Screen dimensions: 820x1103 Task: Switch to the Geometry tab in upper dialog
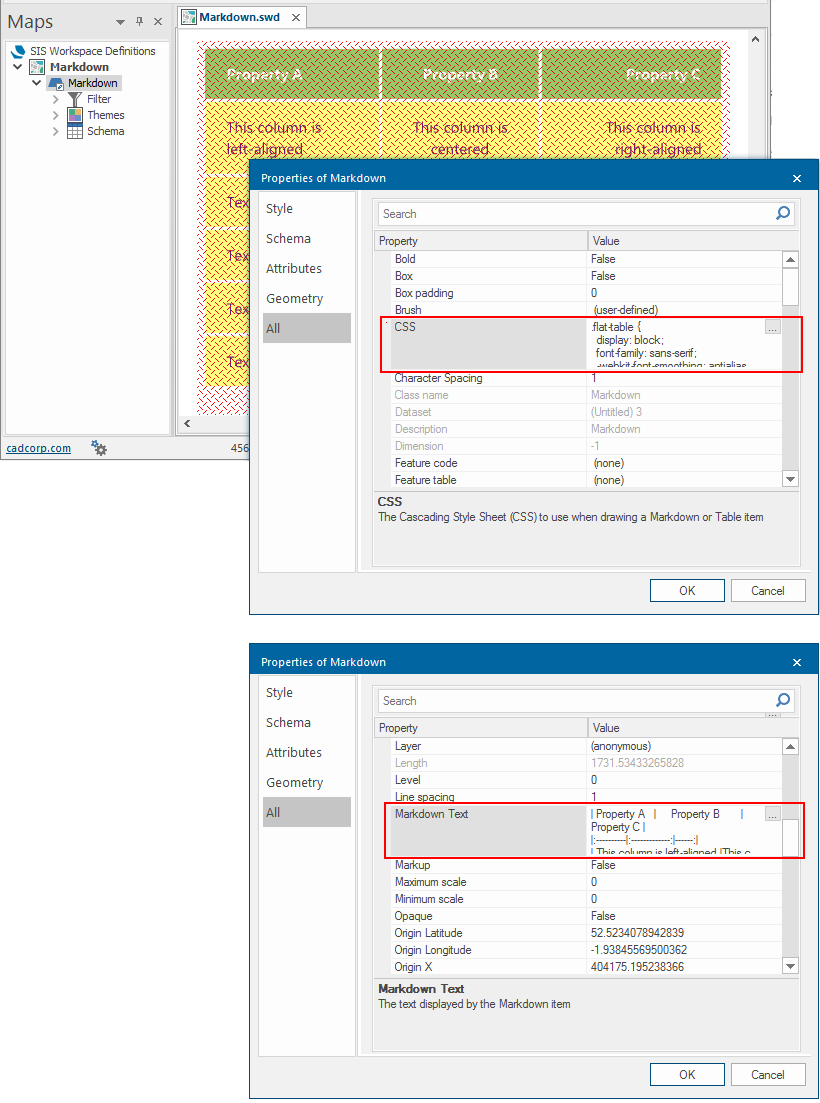(x=294, y=298)
